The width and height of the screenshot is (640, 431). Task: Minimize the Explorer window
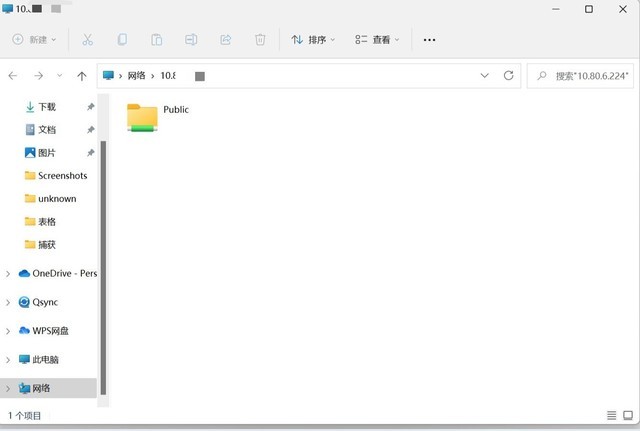(x=556, y=9)
